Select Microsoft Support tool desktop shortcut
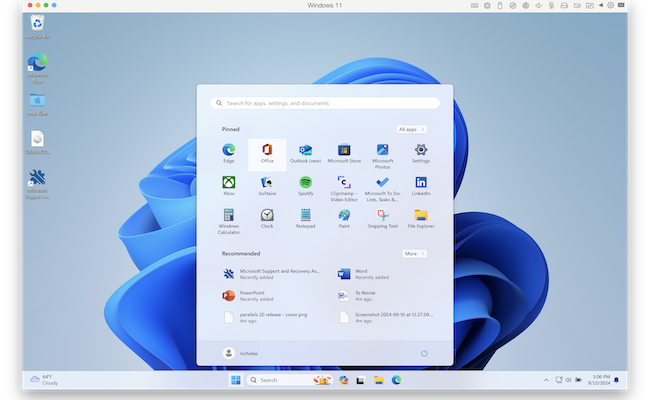650x400 pixels. click(x=37, y=184)
